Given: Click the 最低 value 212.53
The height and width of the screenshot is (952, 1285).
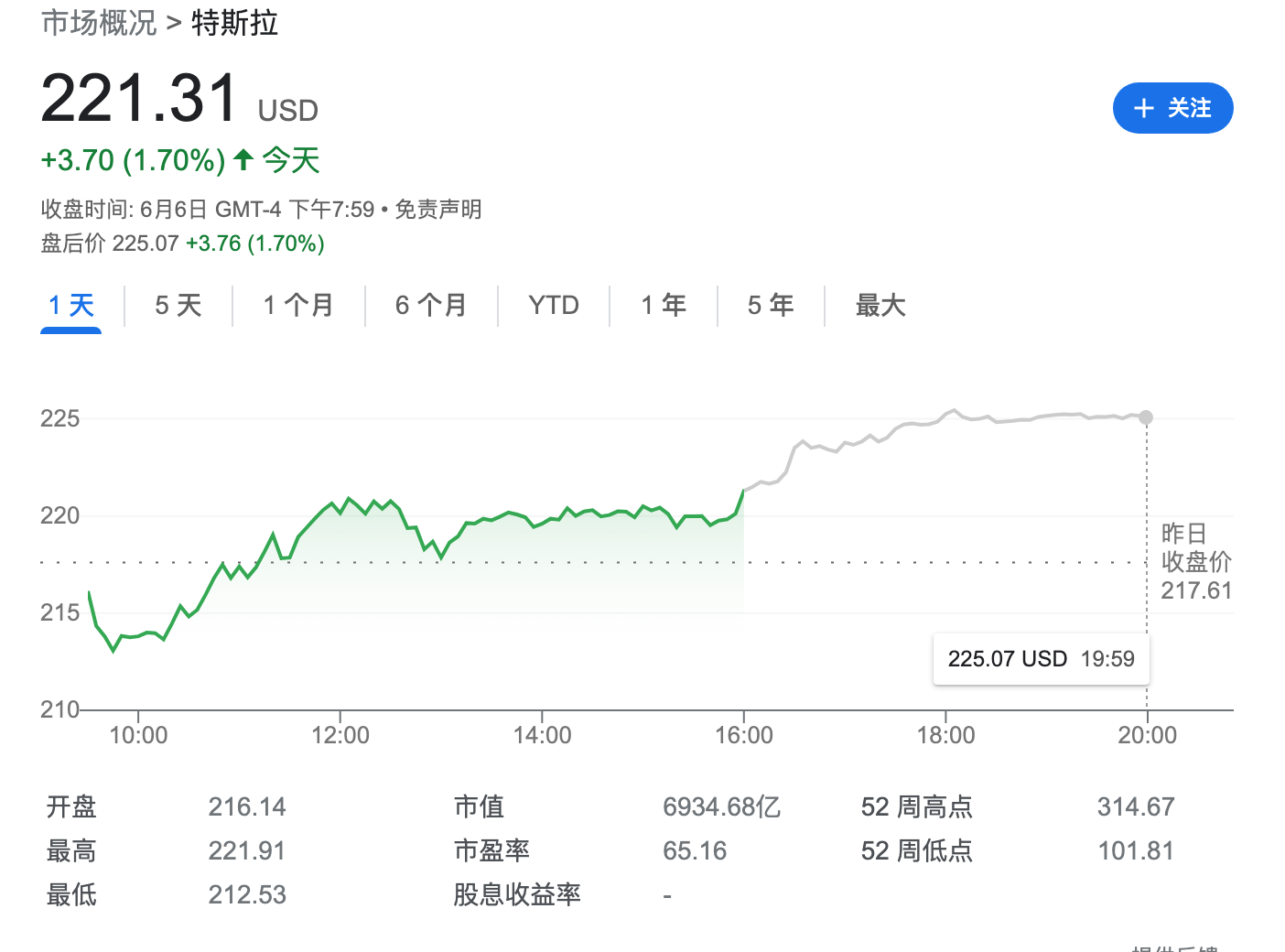Looking at the screenshot, I should [x=247, y=895].
